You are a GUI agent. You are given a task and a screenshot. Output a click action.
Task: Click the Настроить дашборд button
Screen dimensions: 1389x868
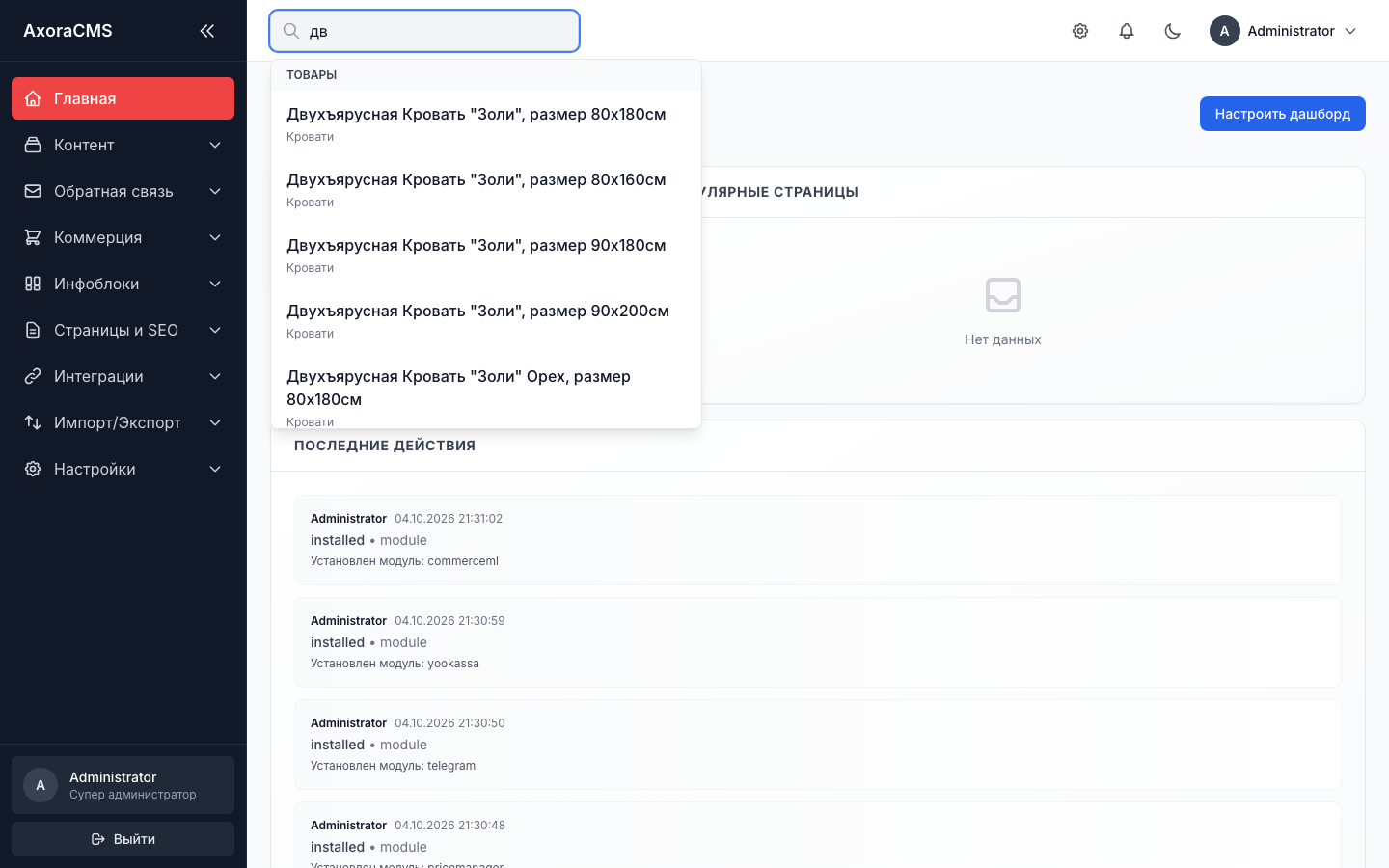pos(1283,114)
